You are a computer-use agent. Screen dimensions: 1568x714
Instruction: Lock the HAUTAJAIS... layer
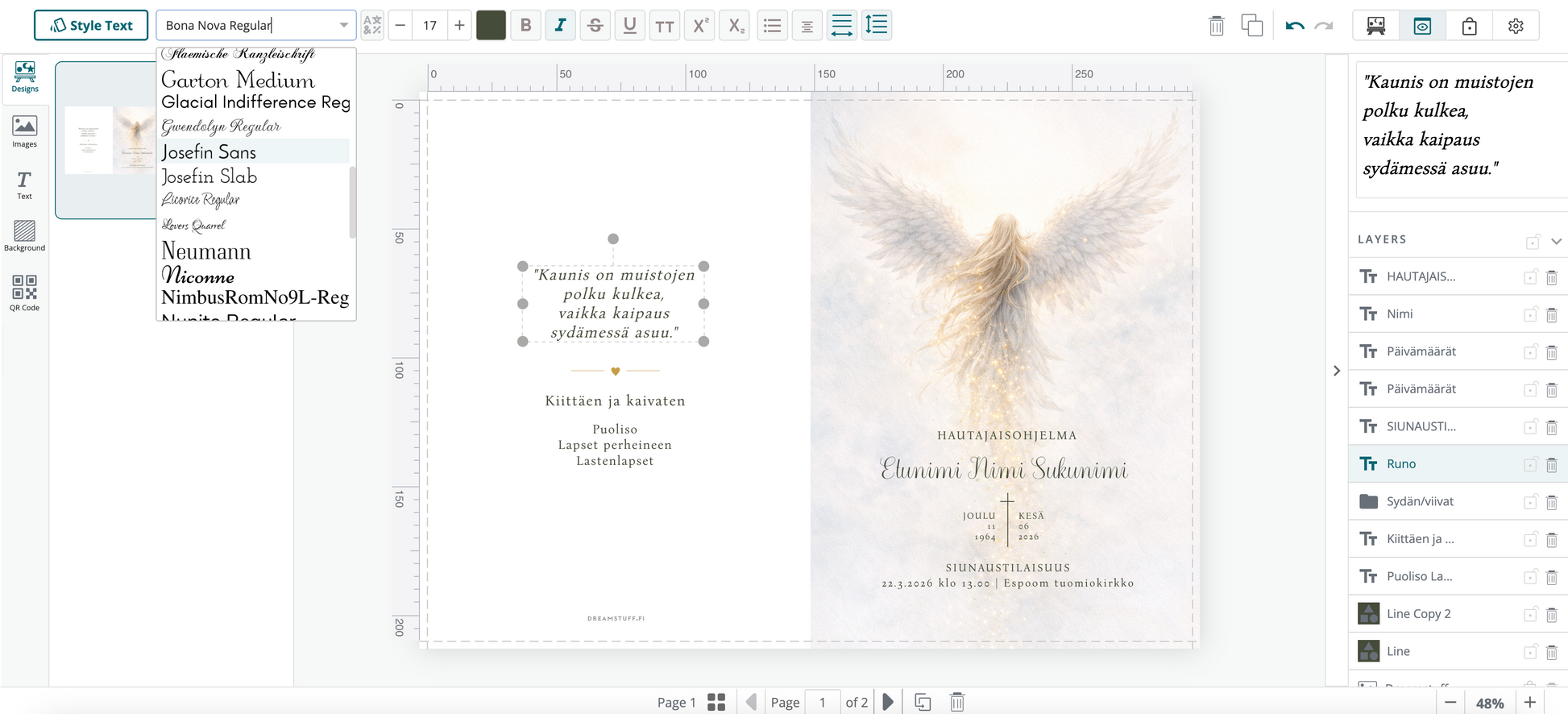[x=1530, y=277]
